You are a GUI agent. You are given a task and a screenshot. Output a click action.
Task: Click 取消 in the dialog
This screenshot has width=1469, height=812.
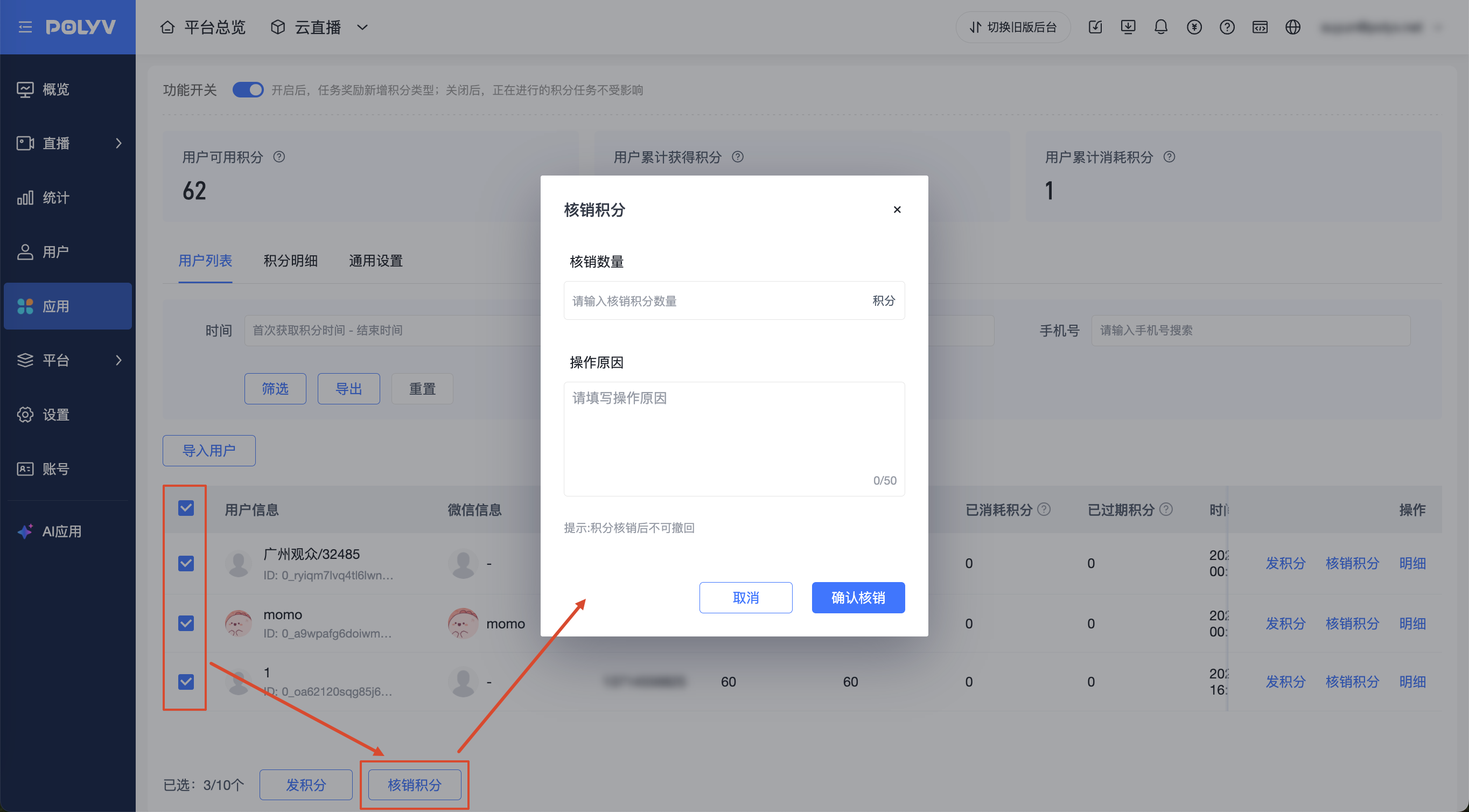tap(746, 598)
